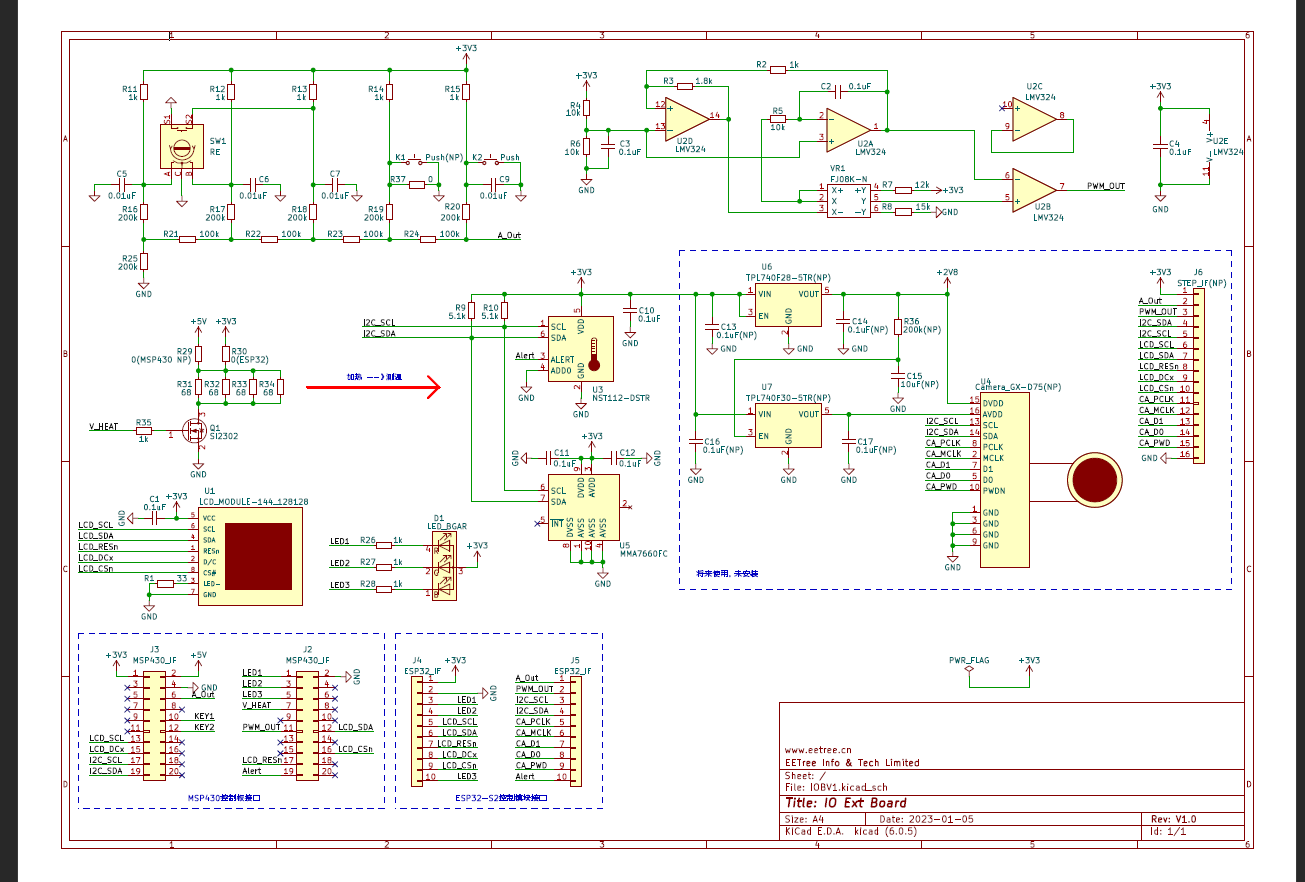Select resistor R1 33 near the LCD
This screenshot has width=1305, height=882.
click(x=165, y=583)
